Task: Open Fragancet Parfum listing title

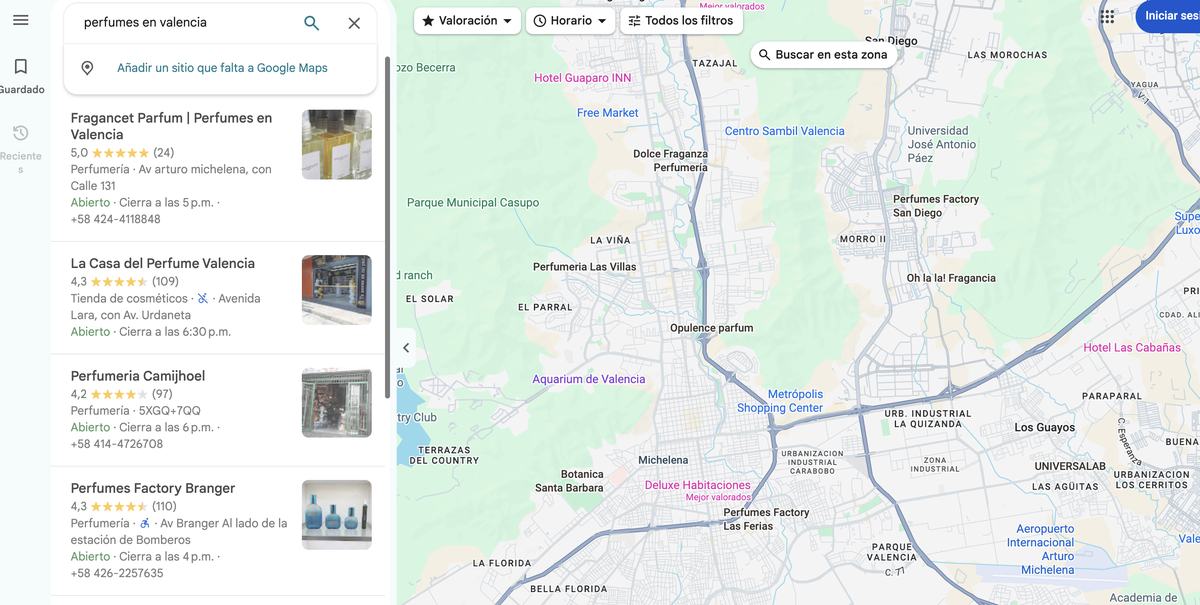Action: [x=171, y=126]
